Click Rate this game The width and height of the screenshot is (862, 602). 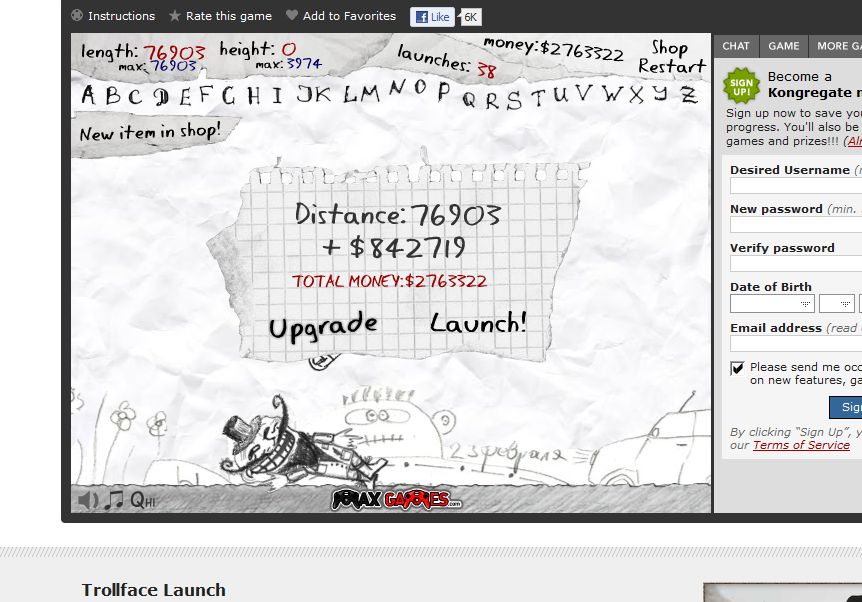click(229, 16)
